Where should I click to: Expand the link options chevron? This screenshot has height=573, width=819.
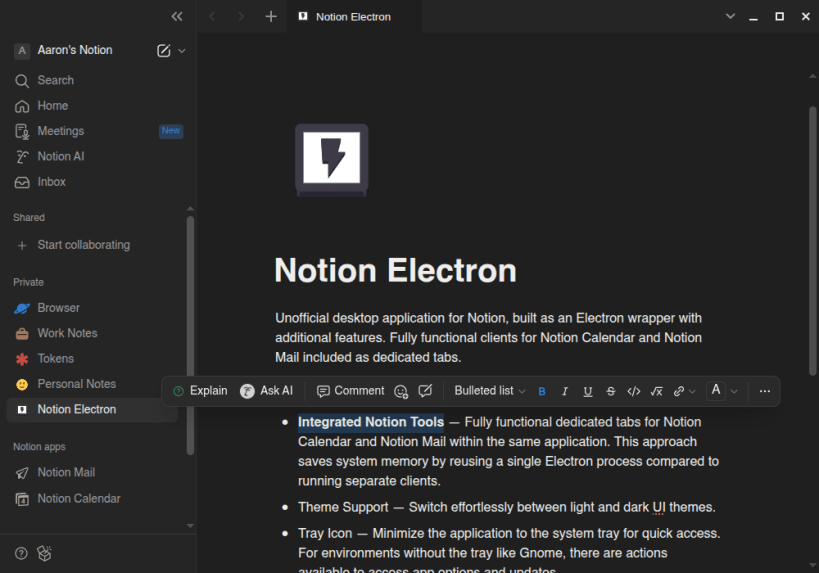tap(693, 391)
